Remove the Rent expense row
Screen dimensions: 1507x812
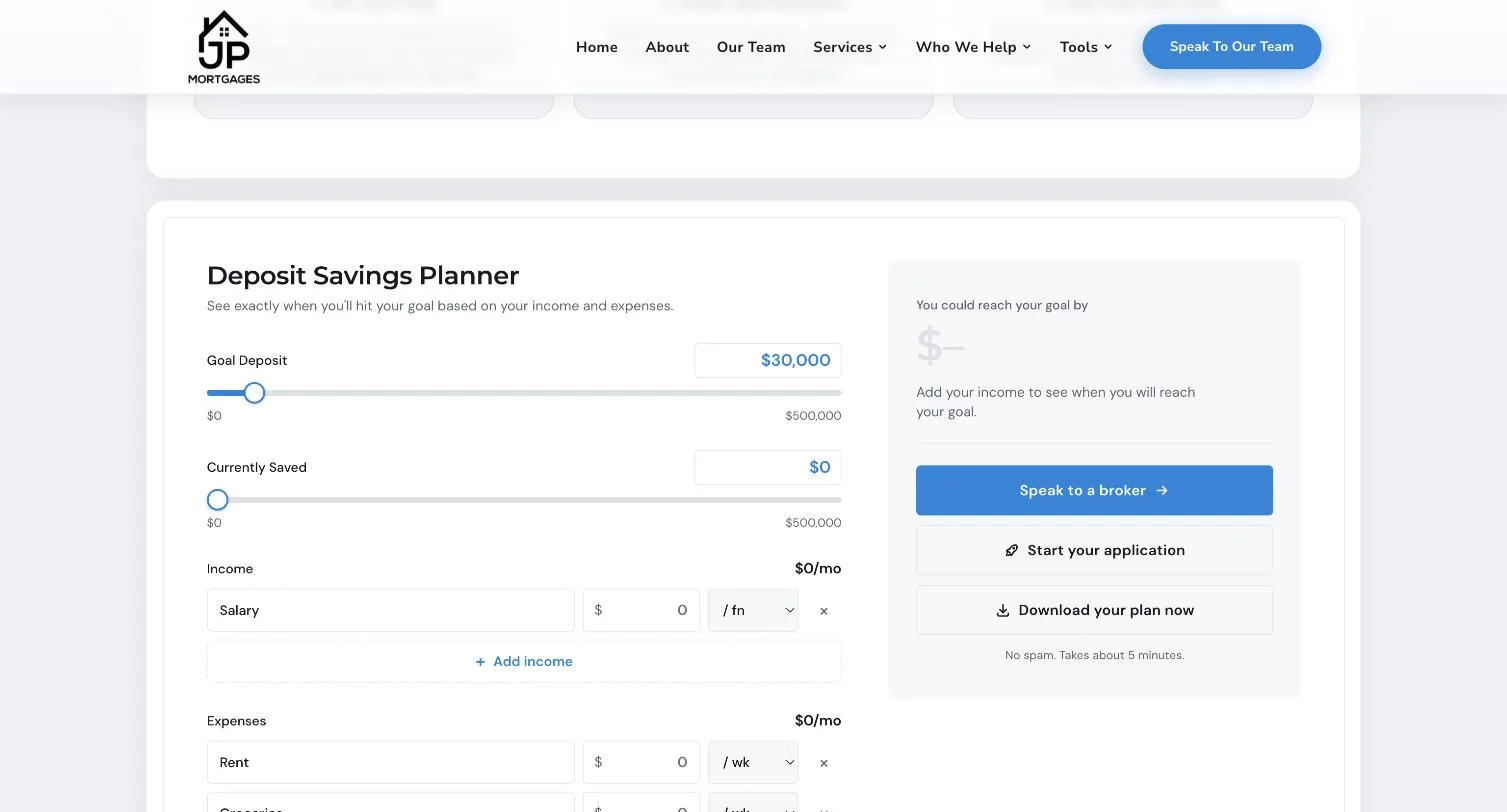tap(824, 763)
